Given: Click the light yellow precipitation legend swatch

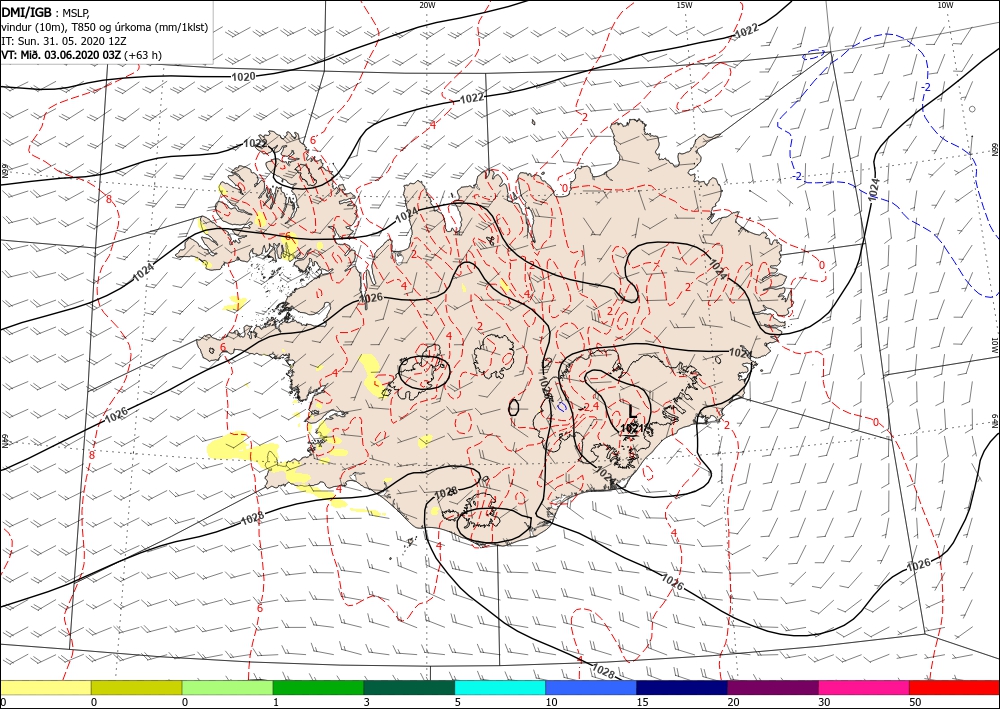Looking at the screenshot, I should click(x=45, y=687).
